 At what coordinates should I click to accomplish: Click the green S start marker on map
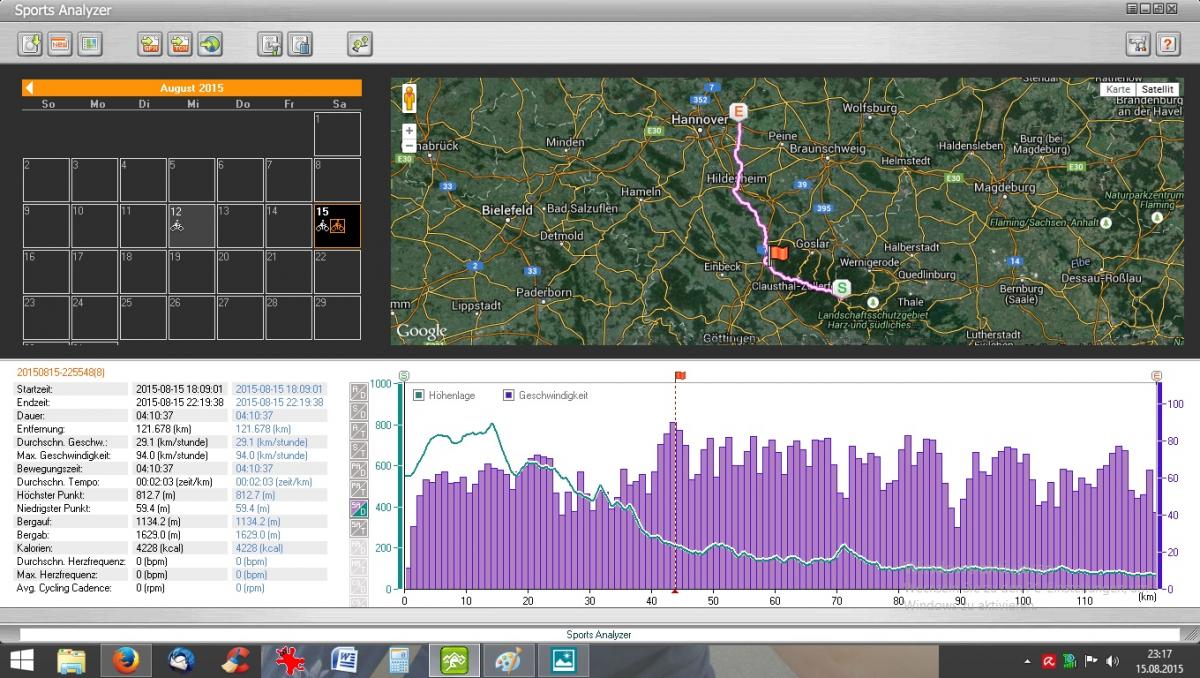[x=843, y=288]
